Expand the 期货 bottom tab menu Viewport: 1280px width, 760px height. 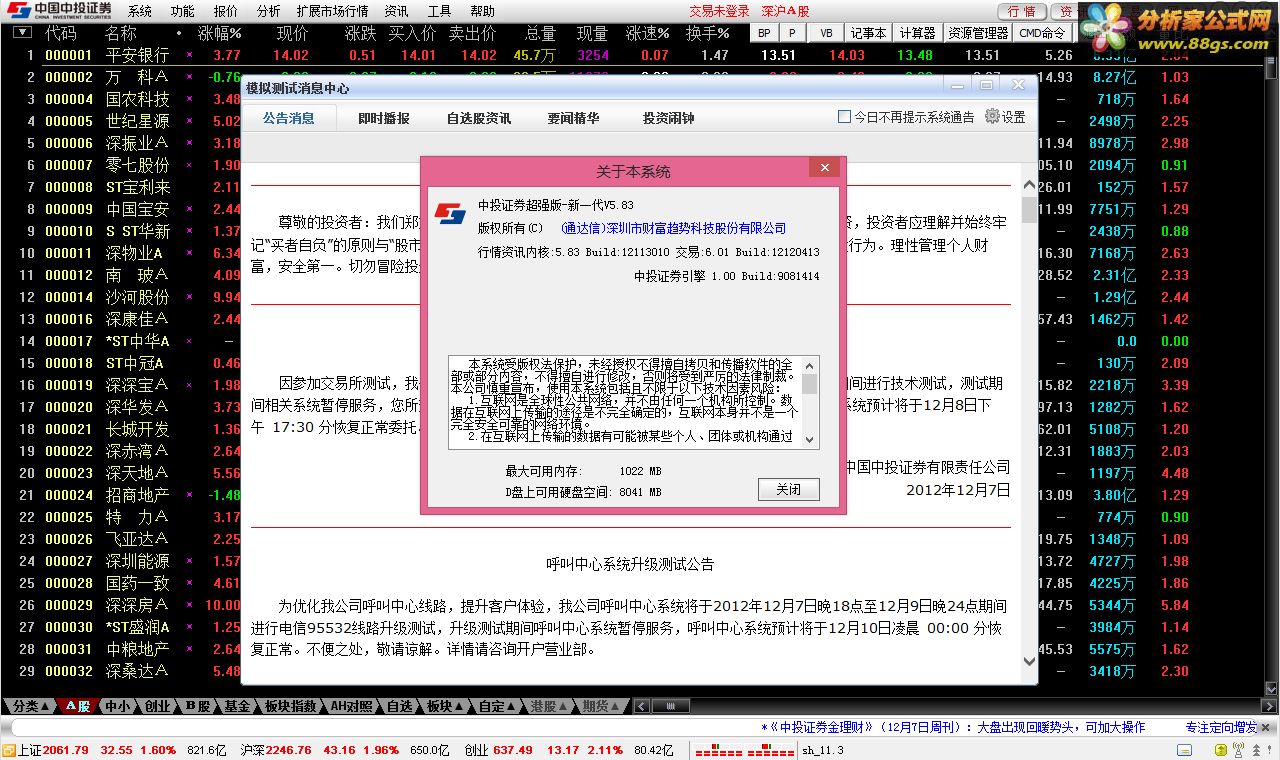click(x=601, y=706)
